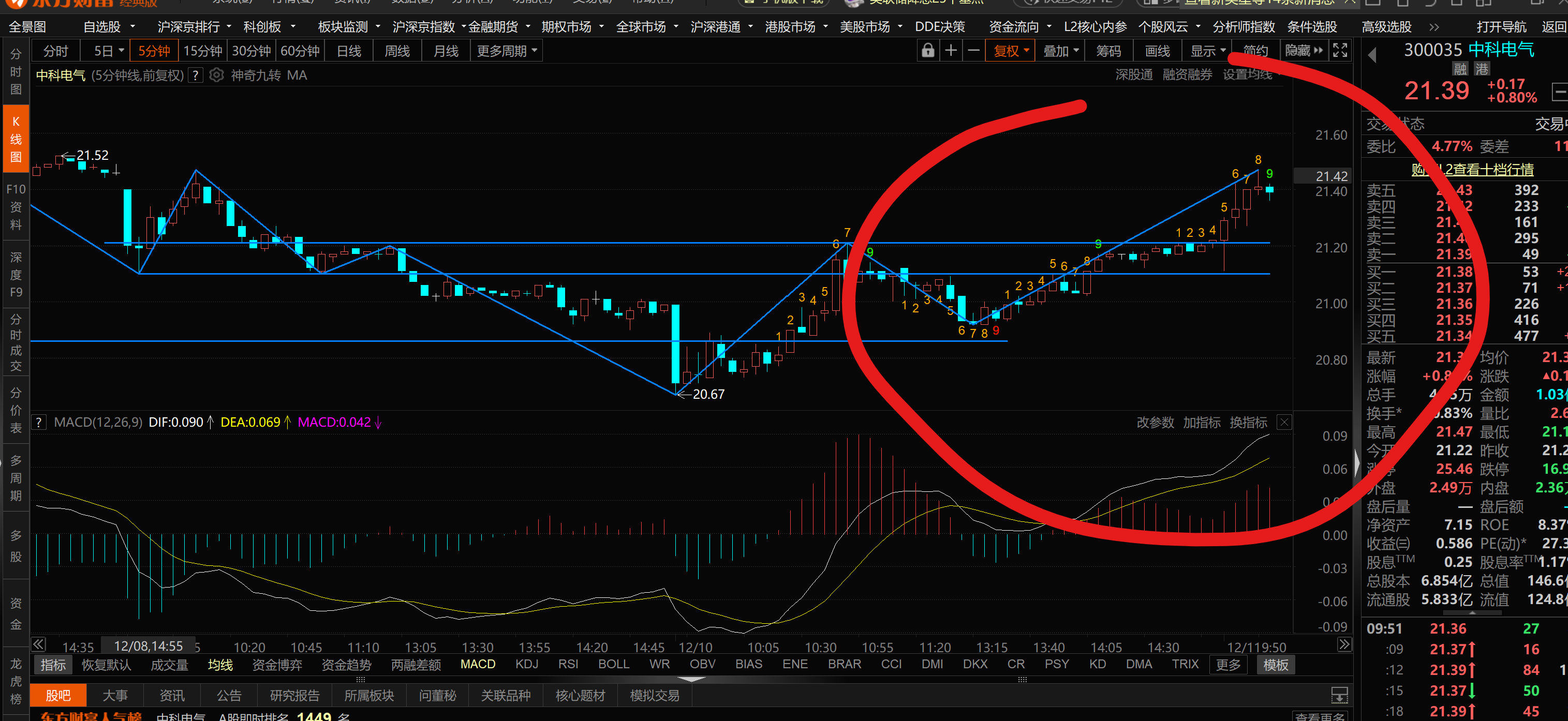Switch to 15分钟 period tab
The height and width of the screenshot is (721, 1568).
point(203,51)
